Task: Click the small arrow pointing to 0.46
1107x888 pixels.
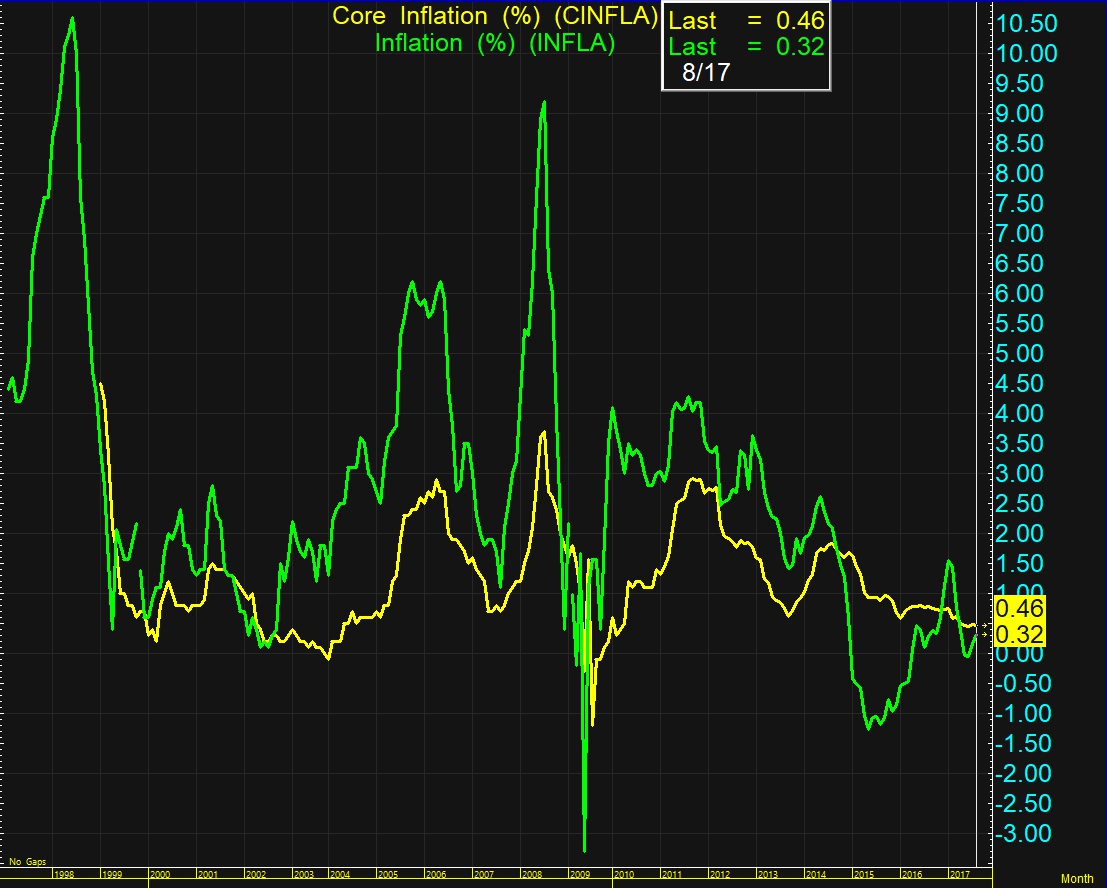Action: point(985,626)
